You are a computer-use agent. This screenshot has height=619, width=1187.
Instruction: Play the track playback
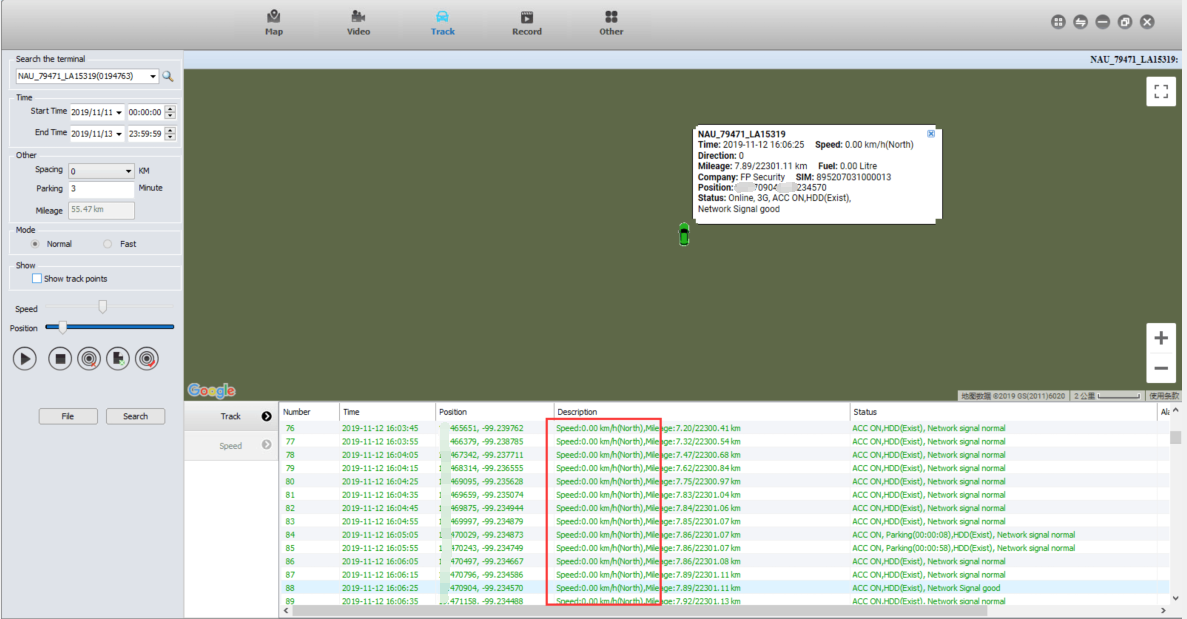click(24, 359)
